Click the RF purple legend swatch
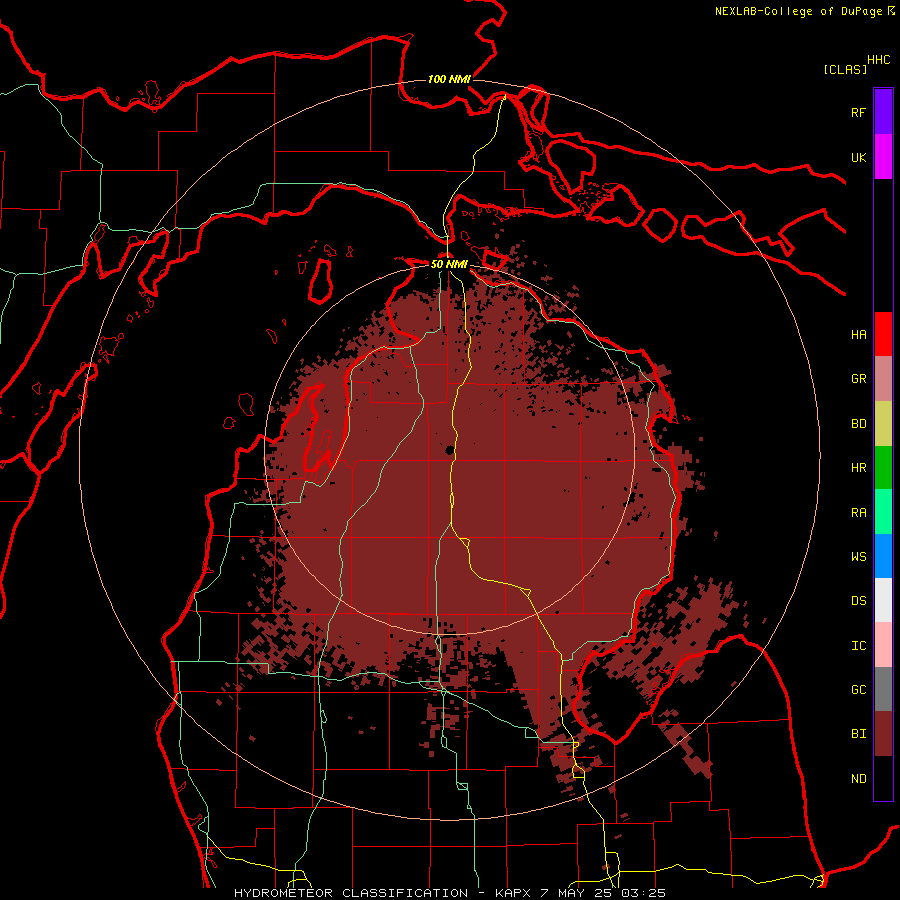This screenshot has height=900, width=900. click(x=883, y=111)
